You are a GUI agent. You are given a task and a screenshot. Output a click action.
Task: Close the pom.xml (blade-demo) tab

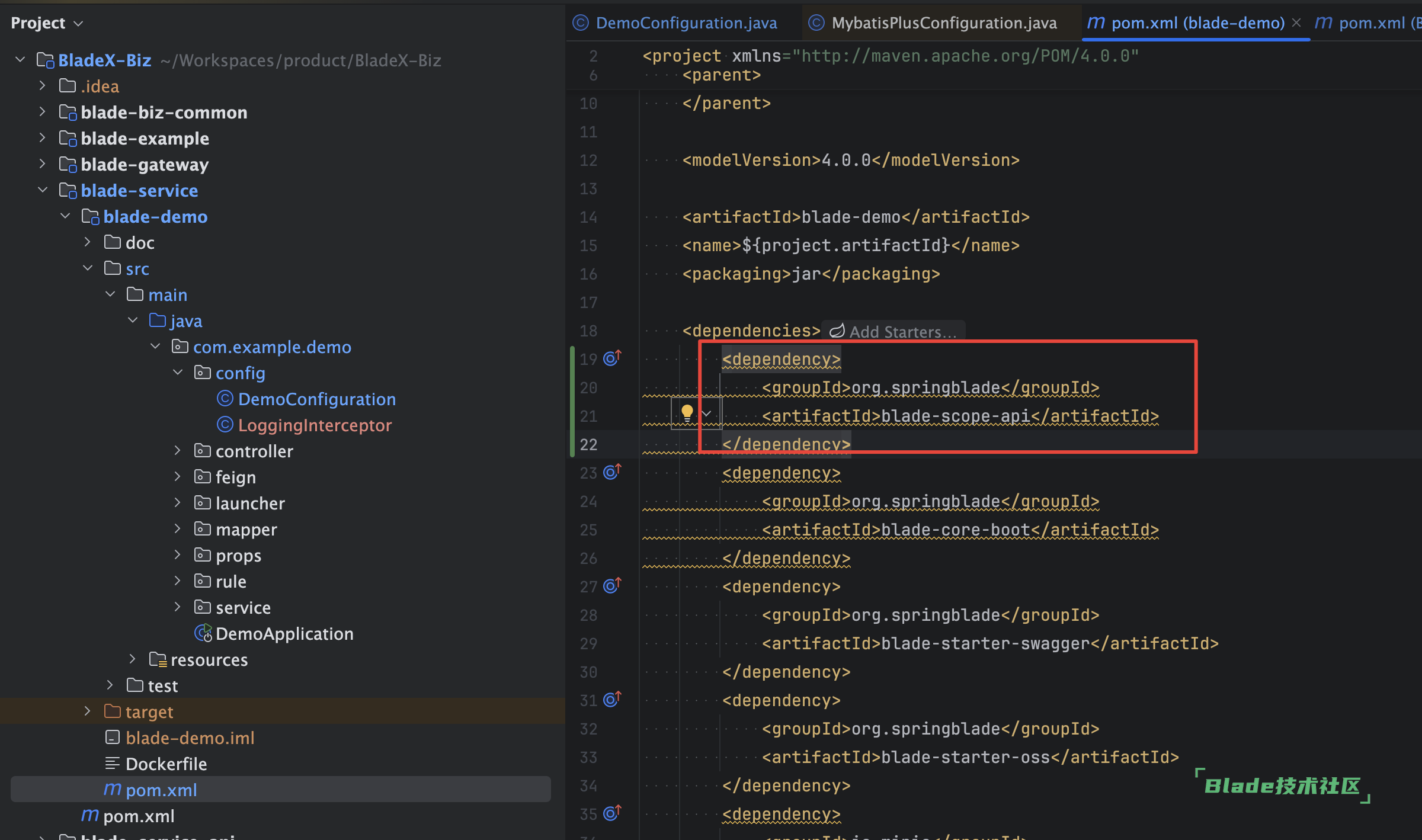(1296, 23)
